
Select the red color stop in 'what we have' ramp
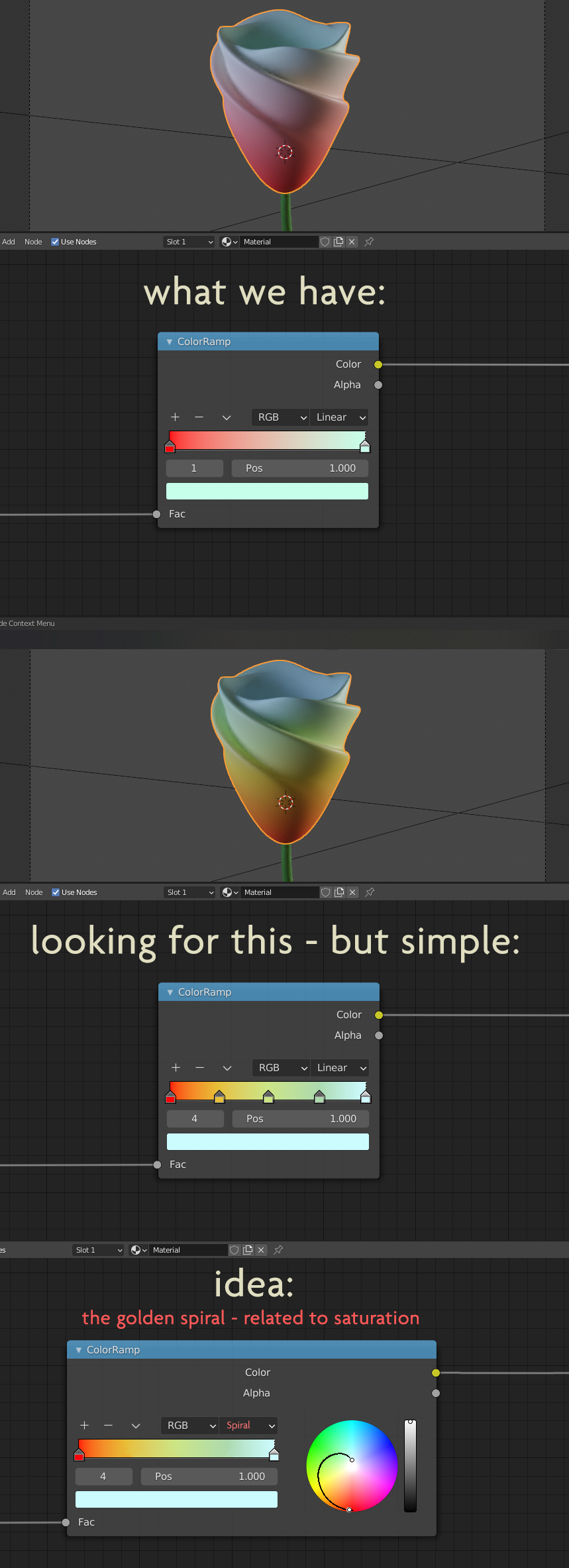pyautogui.click(x=170, y=446)
